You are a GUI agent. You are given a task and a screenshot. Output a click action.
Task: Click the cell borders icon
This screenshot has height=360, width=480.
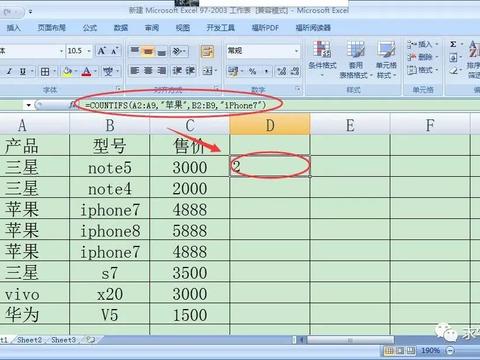pyautogui.click(x=45, y=71)
